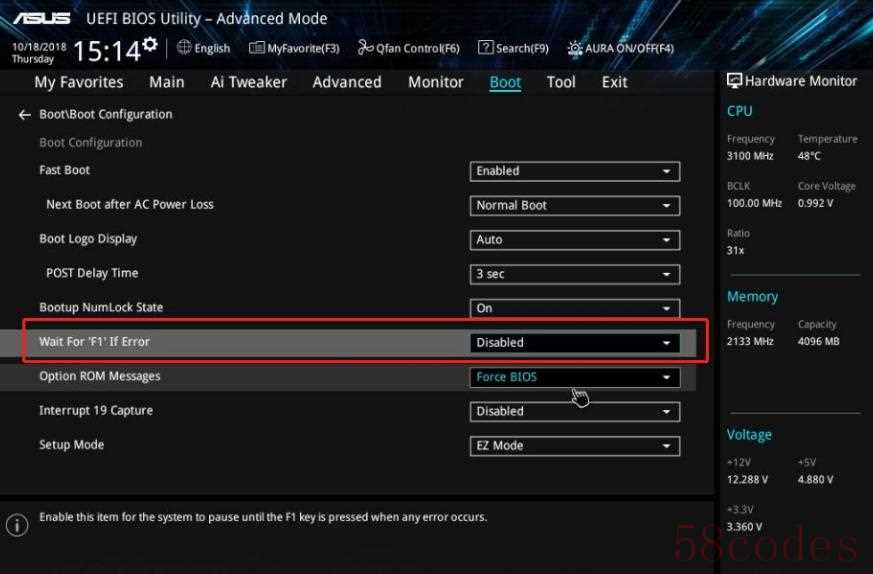Click the Hardware Monitor screen icon

click(x=734, y=81)
